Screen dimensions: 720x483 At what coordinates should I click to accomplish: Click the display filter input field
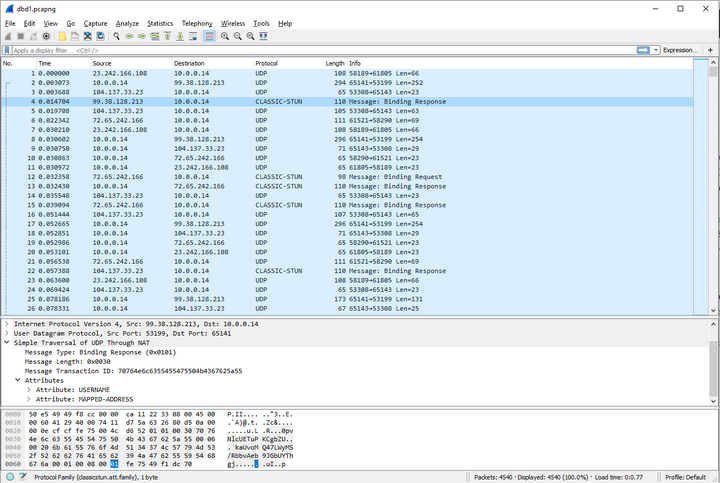point(320,49)
